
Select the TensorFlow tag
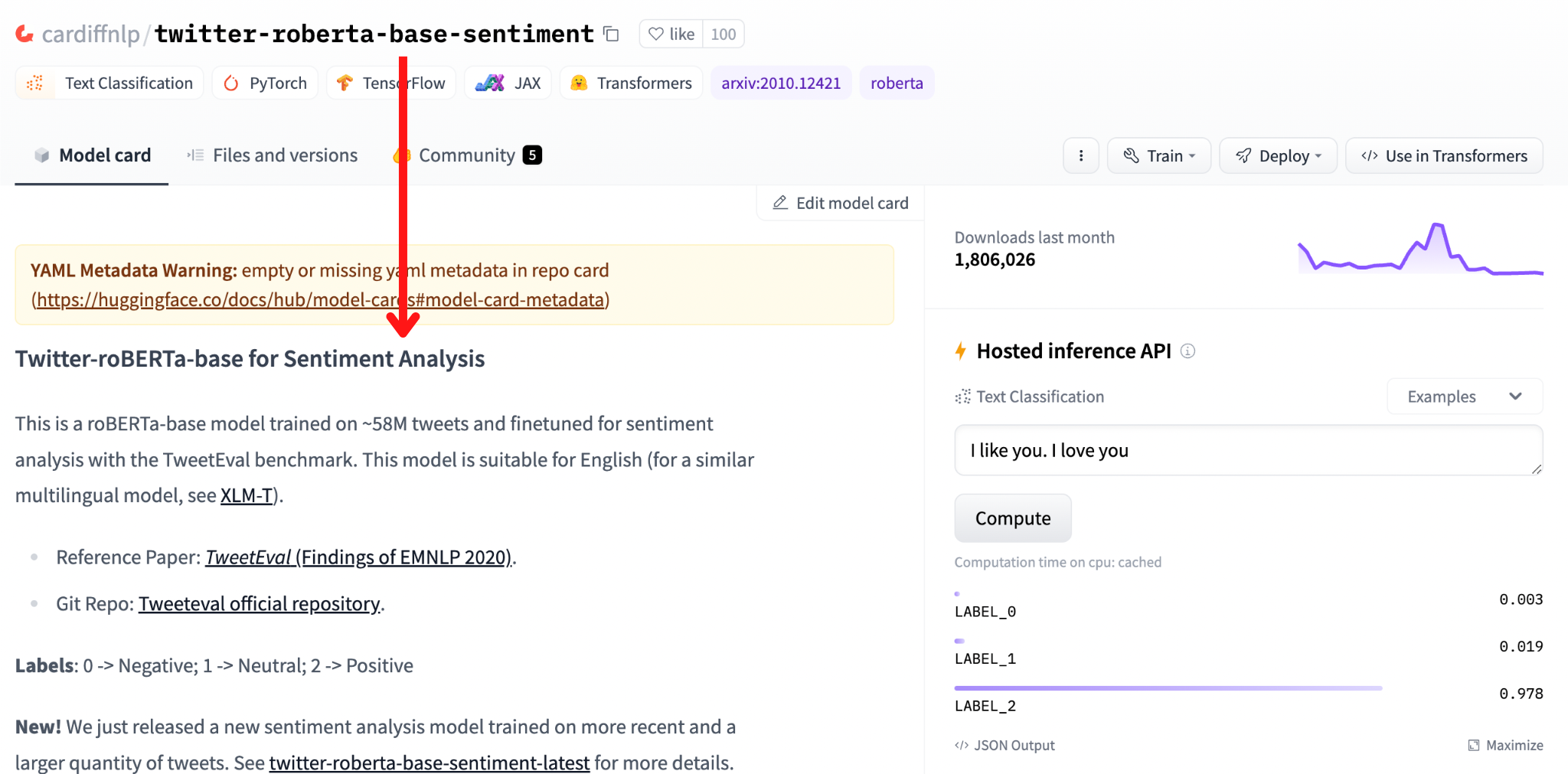click(x=391, y=83)
